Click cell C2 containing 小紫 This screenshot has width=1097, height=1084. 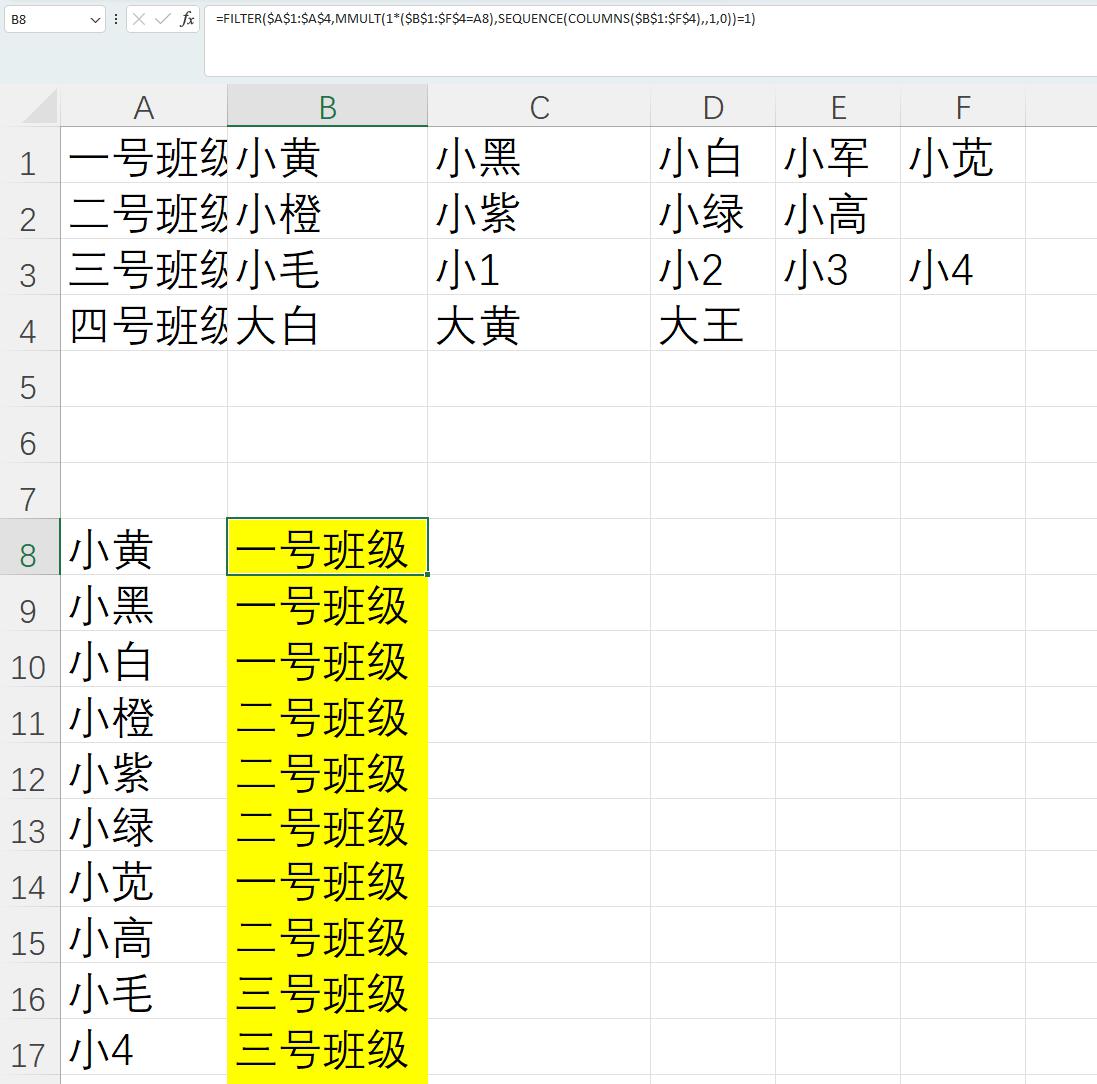point(539,211)
